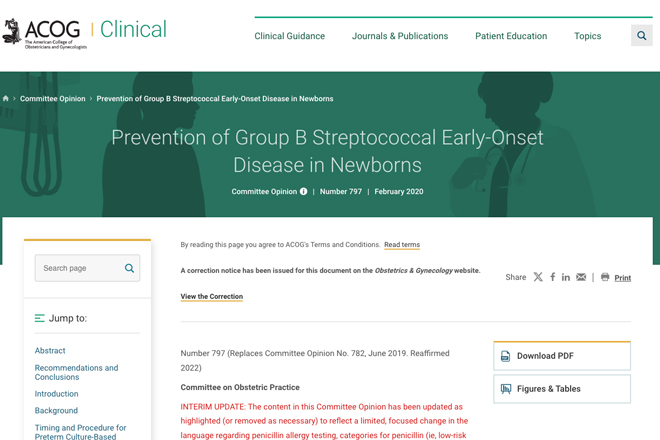This screenshot has width=660, height=440.
Task: Open the site search magnifier icon
Action: point(641,36)
